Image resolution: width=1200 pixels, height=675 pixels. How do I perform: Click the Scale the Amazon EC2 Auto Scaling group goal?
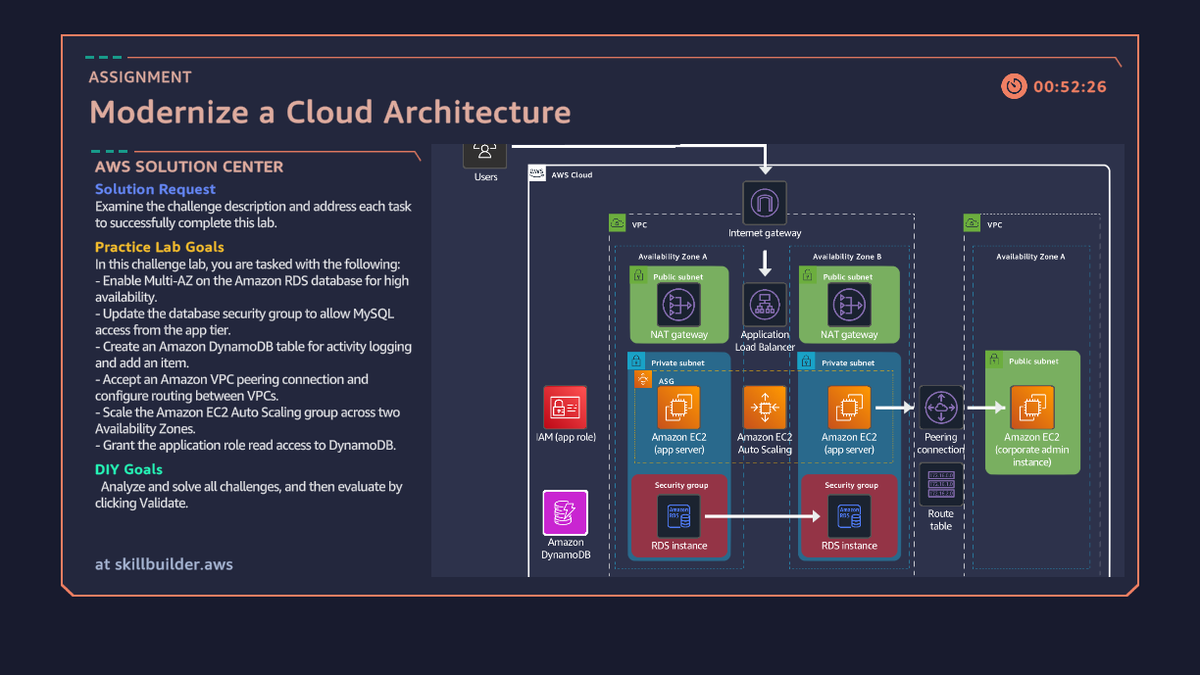248,421
